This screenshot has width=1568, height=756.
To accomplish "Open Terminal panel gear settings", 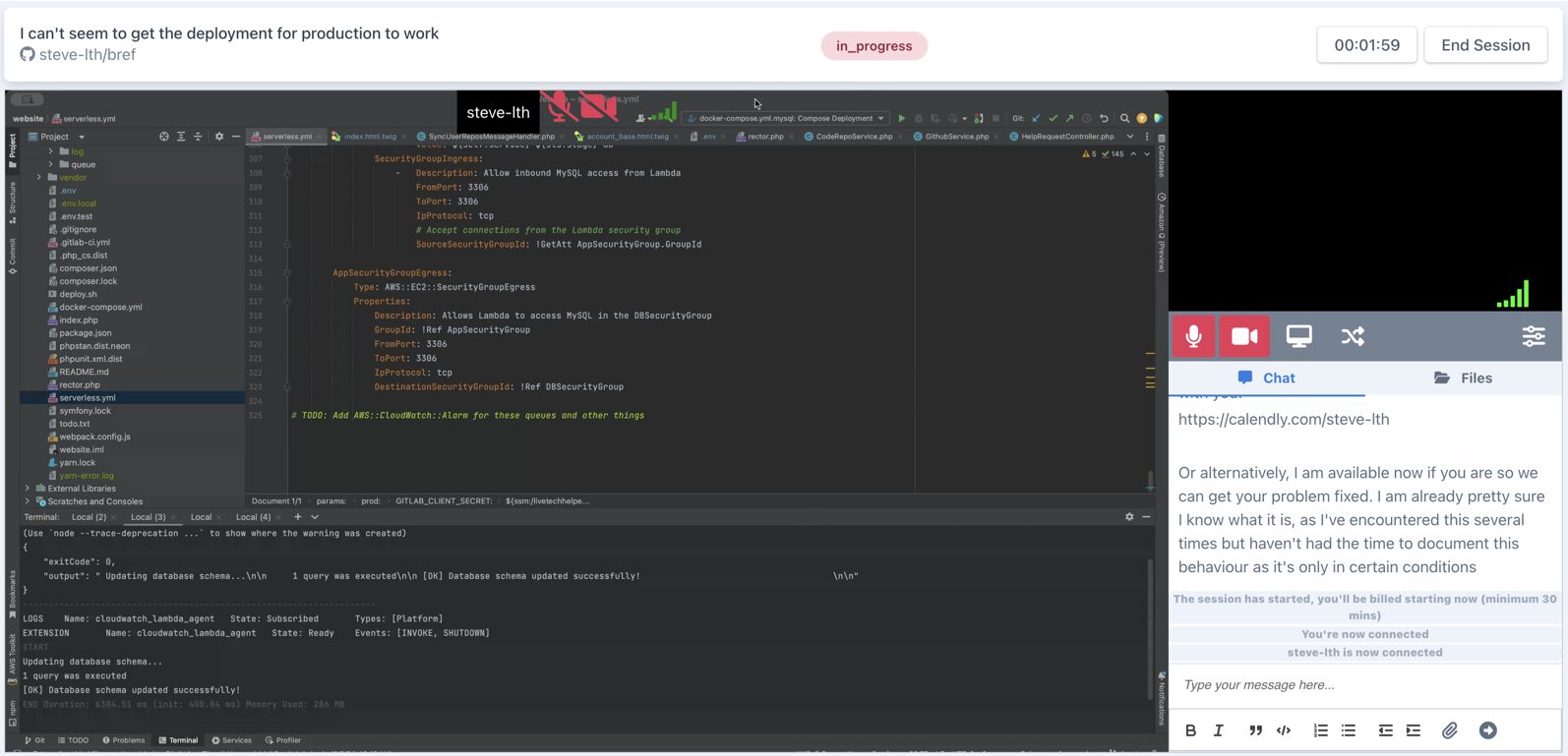I will click(1129, 517).
